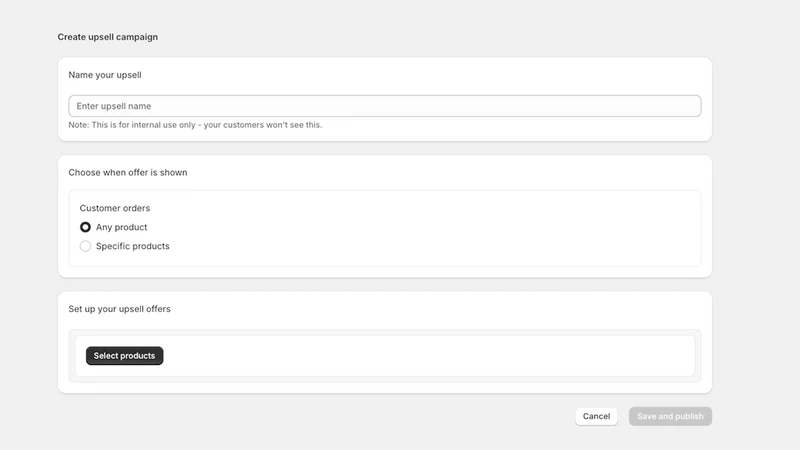Cancel the upsell campaign creation
This screenshot has height=450, width=800.
596,416
